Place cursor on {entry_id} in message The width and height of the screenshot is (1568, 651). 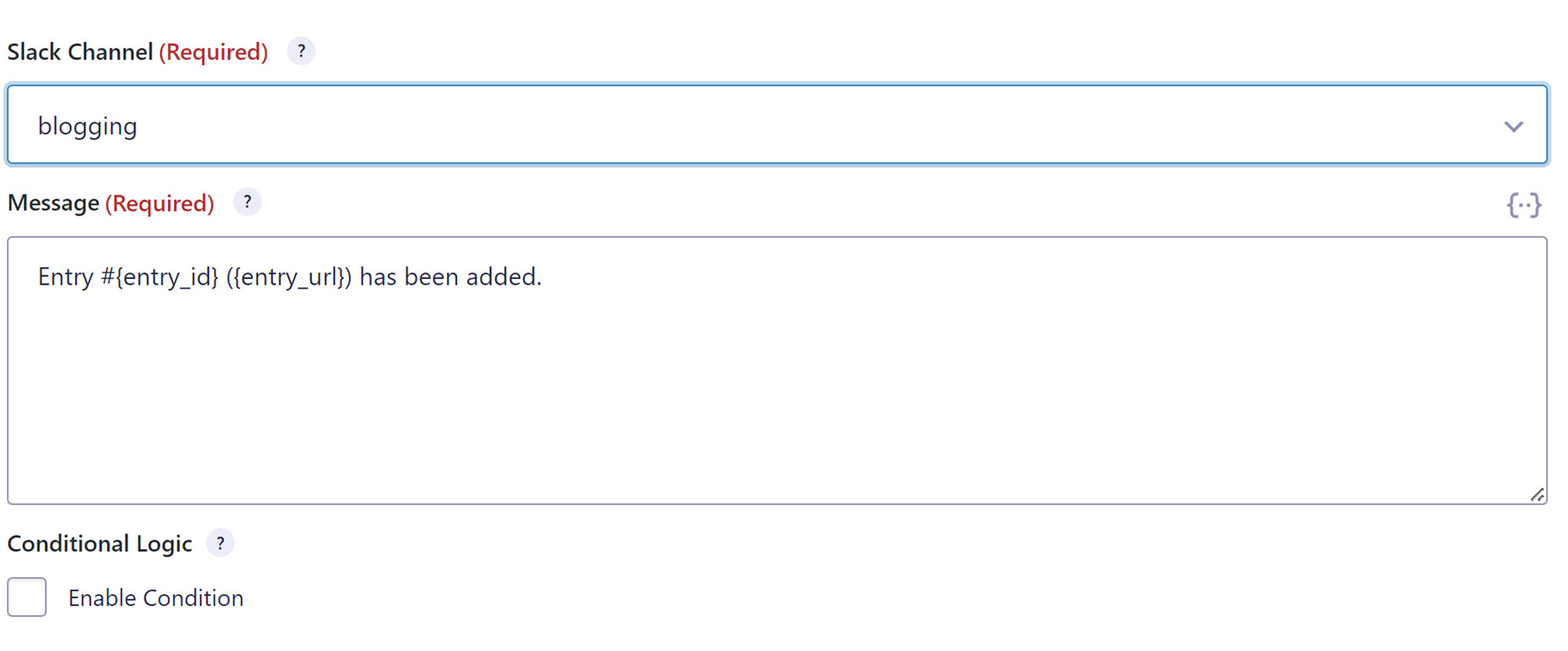coord(167,277)
